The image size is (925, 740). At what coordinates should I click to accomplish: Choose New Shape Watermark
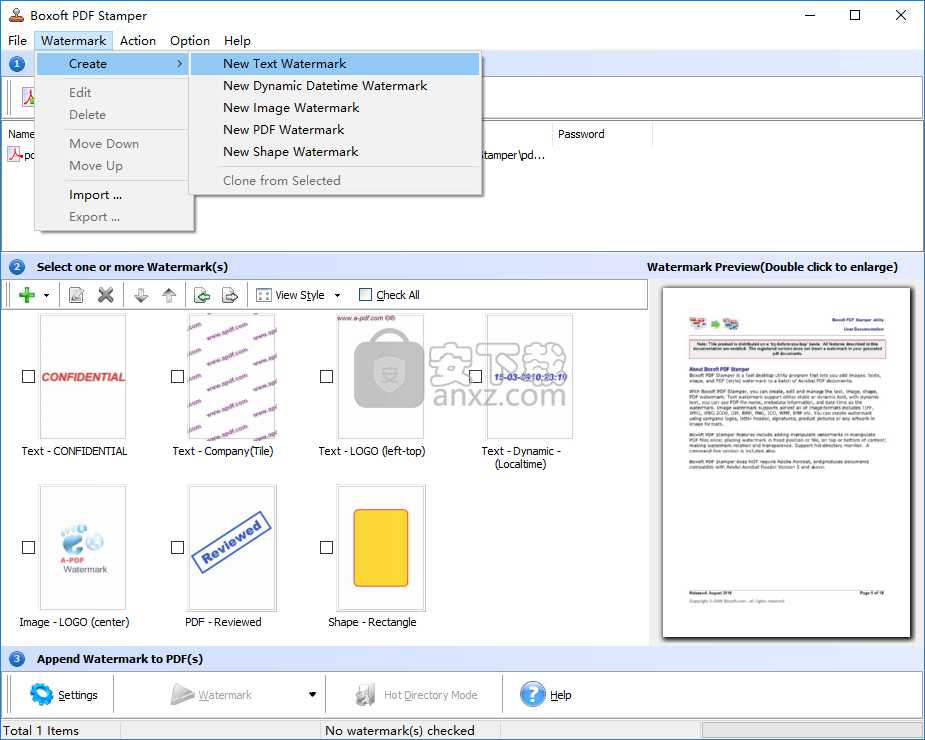(335, 152)
